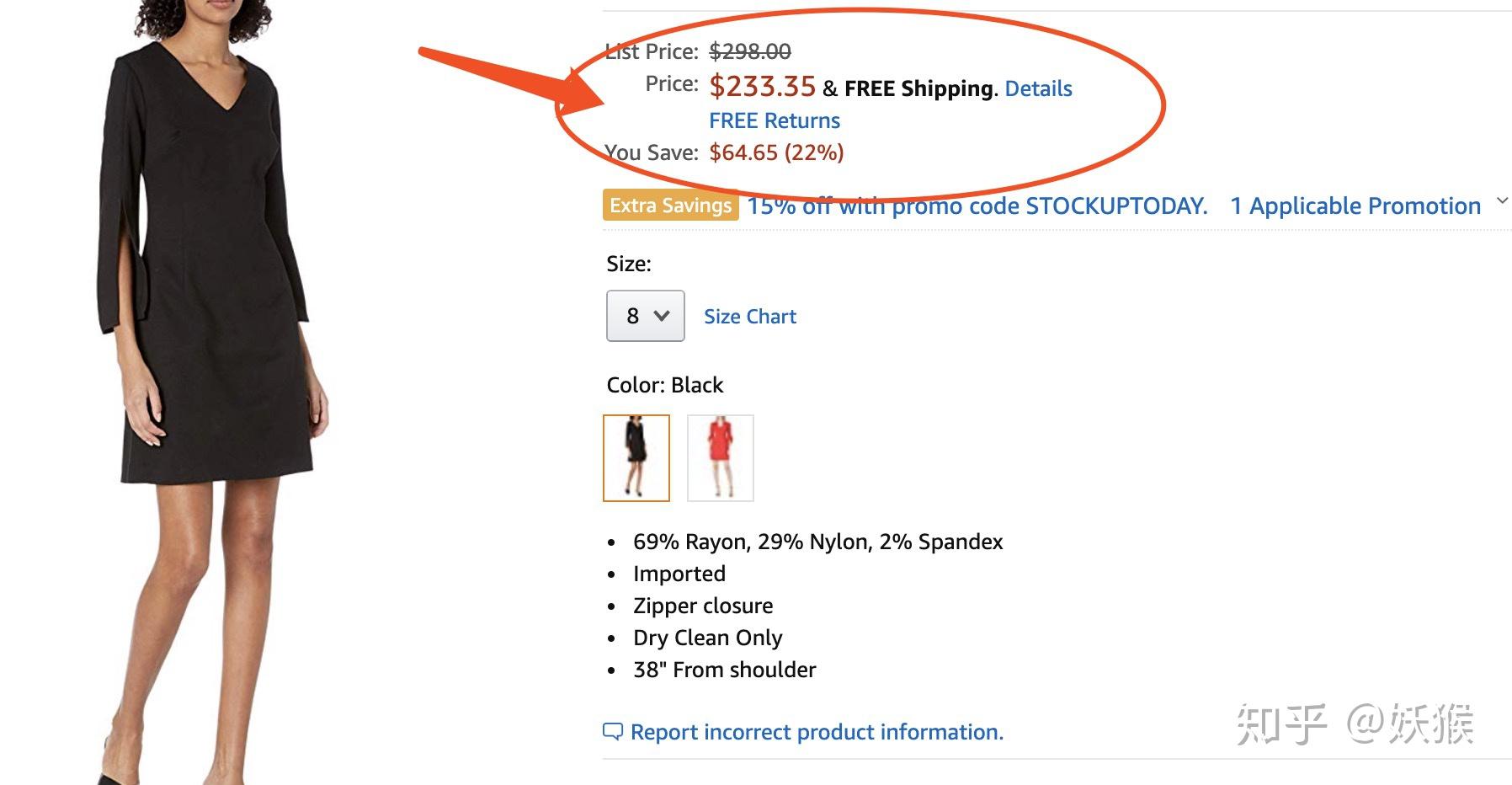The image size is (1512, 785).
Task: Click the speech bubble report icon
Action: [613, 731]
